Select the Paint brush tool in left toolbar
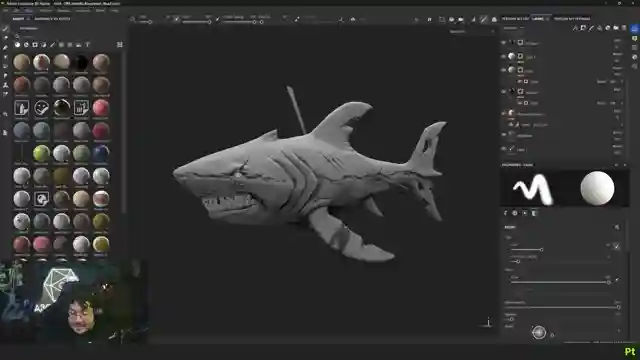 pyautogui.click(x=5, y=29)
